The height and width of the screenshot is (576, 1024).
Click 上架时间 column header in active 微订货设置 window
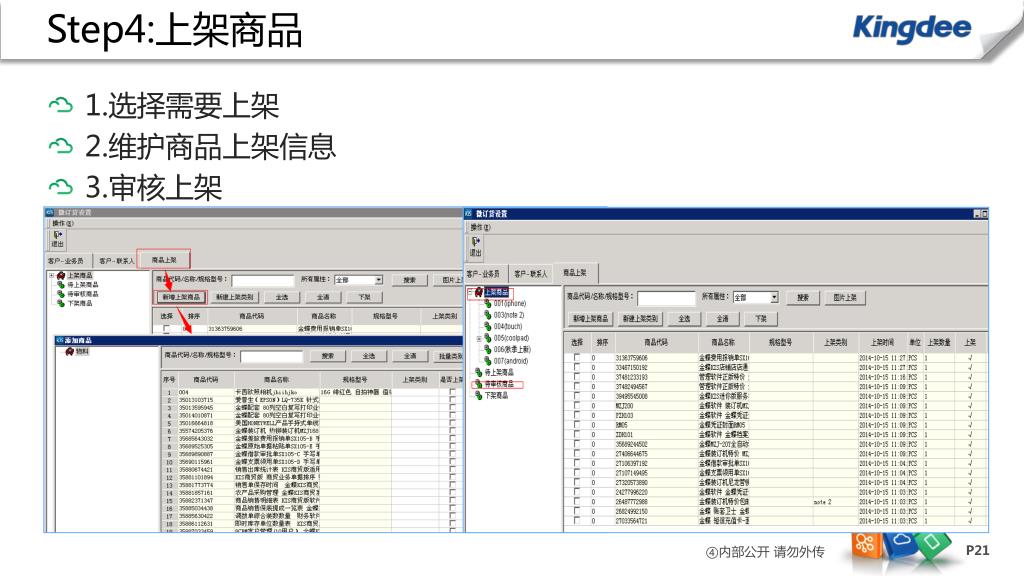[x=882, y=342]
